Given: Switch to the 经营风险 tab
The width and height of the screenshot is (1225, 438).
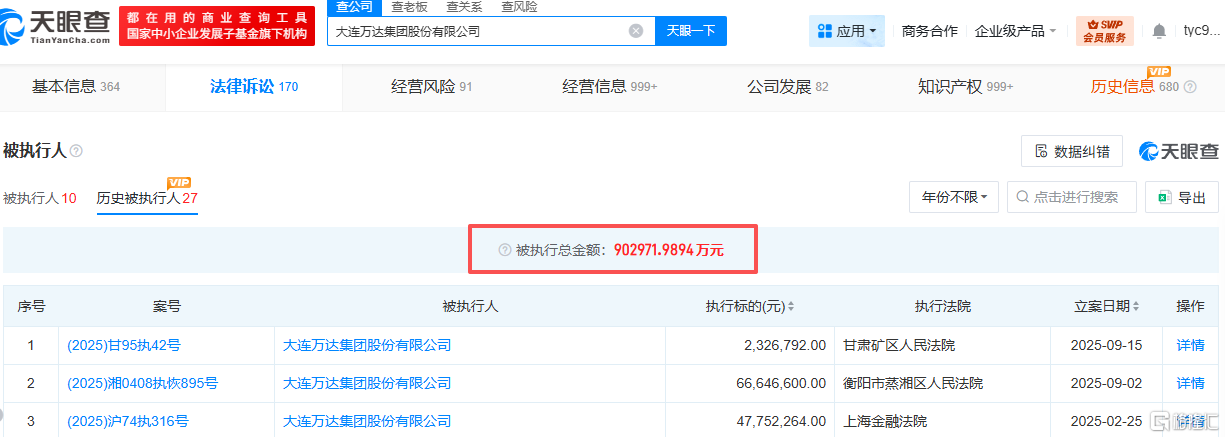Looking at the screenshot, I should (431, 87).
